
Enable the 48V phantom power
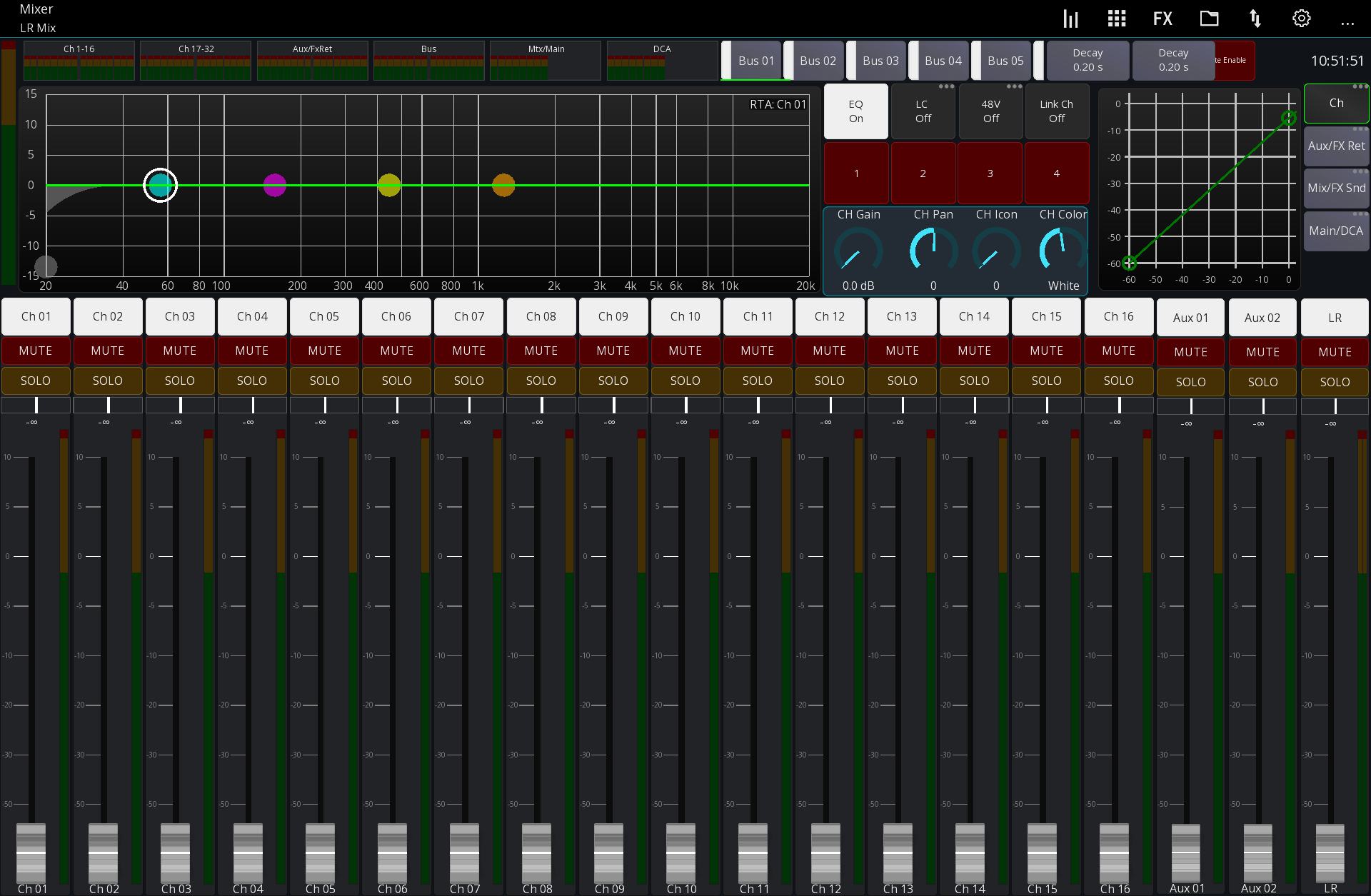pyautogui.click(x=990, y=111)
